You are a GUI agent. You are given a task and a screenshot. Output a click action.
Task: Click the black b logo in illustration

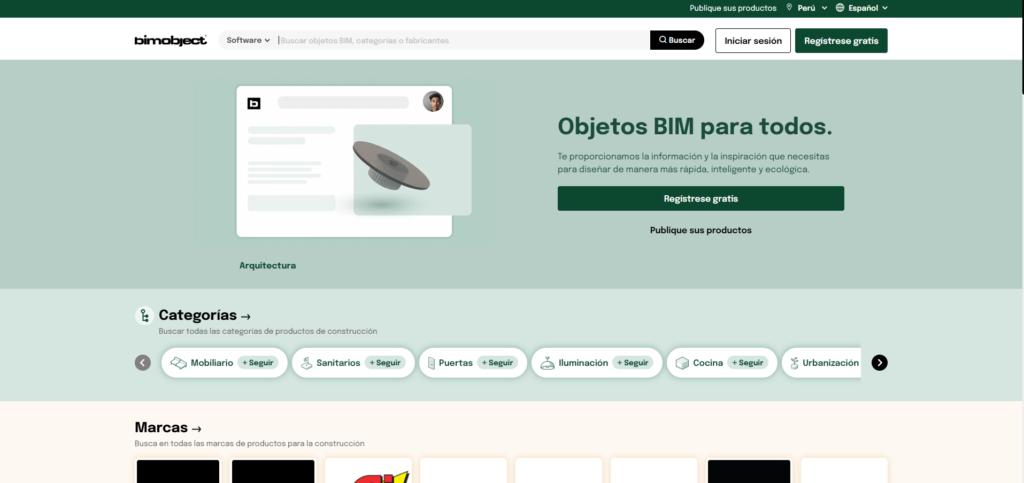pyautogui.click(x=254, y=103)
